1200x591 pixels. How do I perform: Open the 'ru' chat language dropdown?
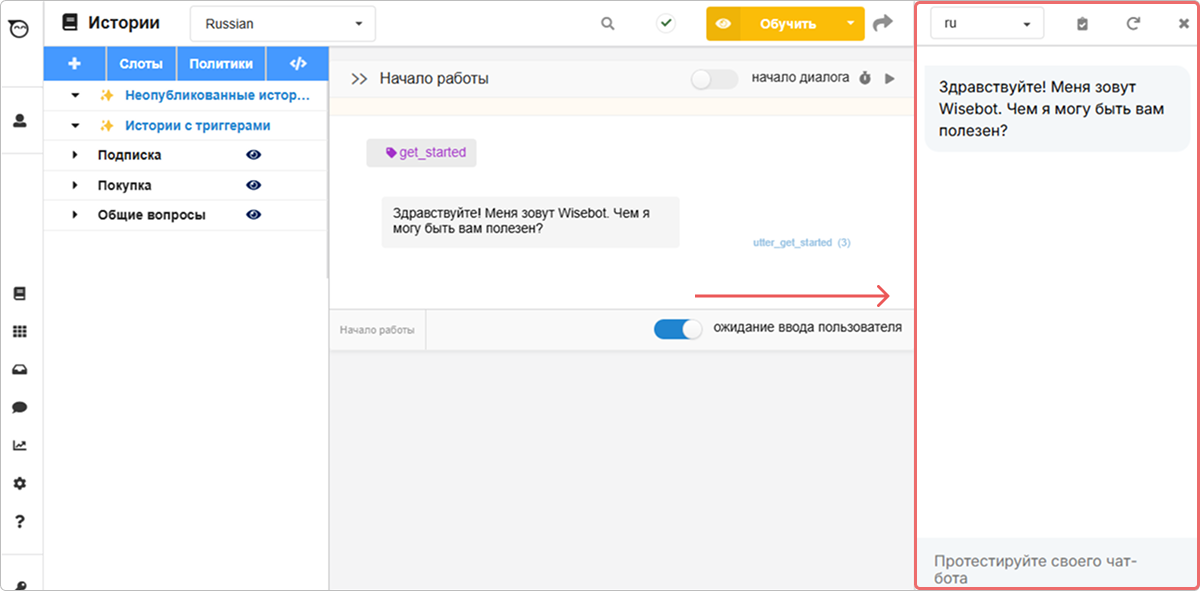click(x=986, y=24)
